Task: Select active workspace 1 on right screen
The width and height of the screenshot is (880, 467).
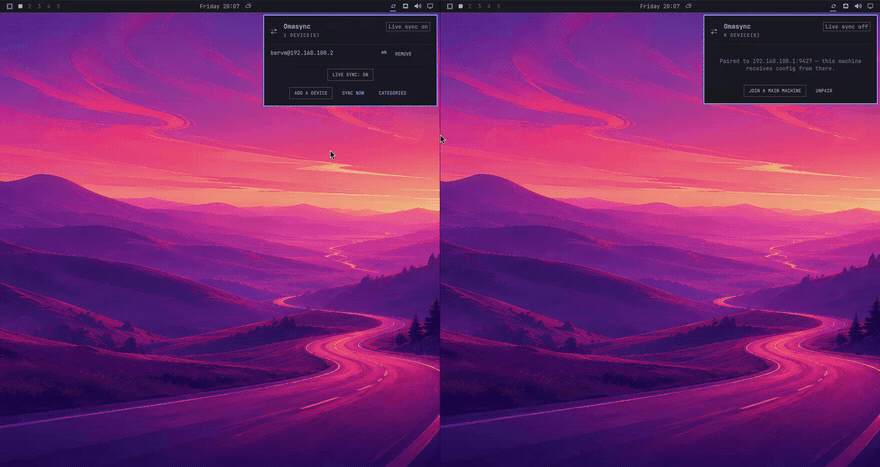Action: [461, 6]
